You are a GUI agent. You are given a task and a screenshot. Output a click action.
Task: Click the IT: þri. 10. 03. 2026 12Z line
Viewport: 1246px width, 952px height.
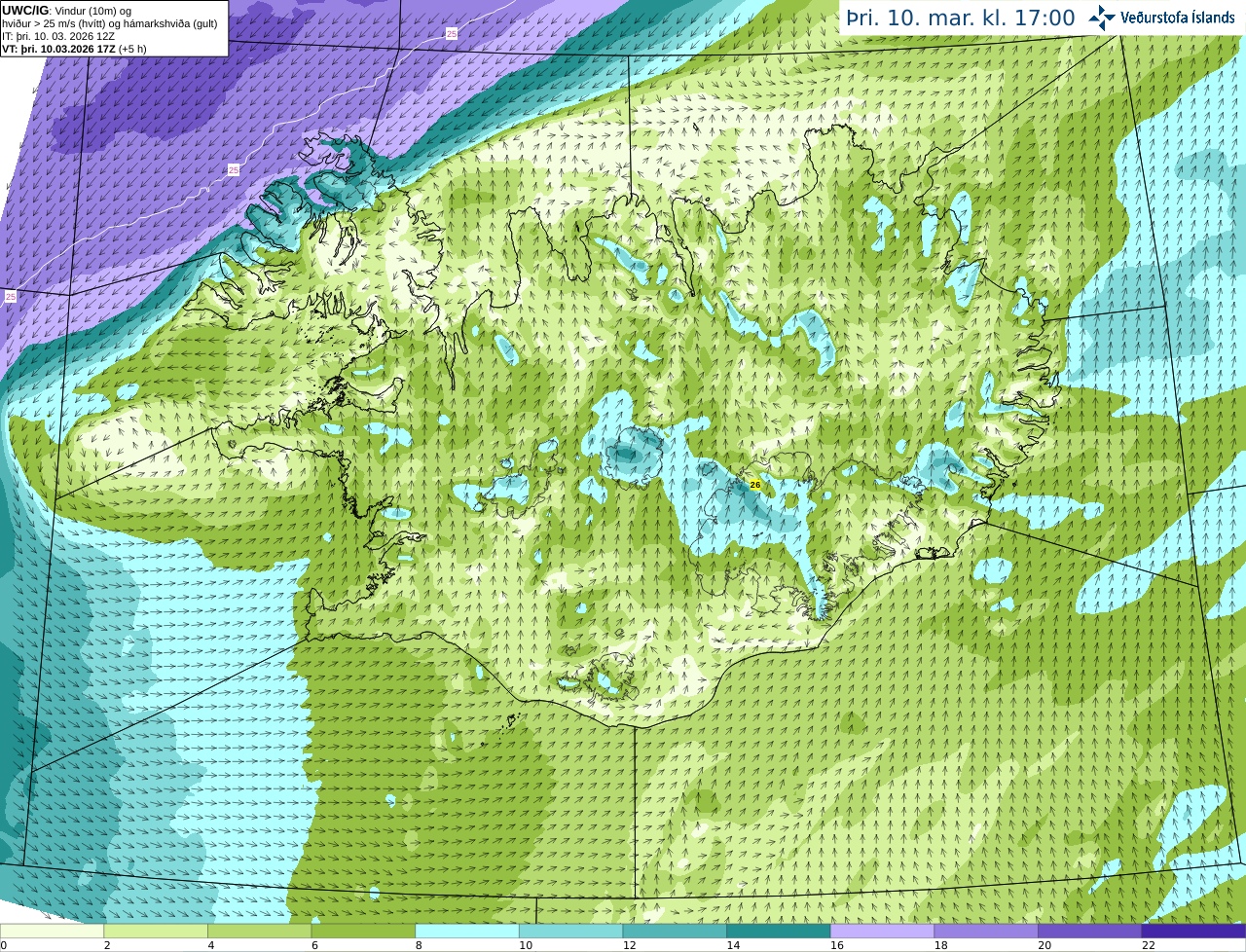[x=58, y=36]
